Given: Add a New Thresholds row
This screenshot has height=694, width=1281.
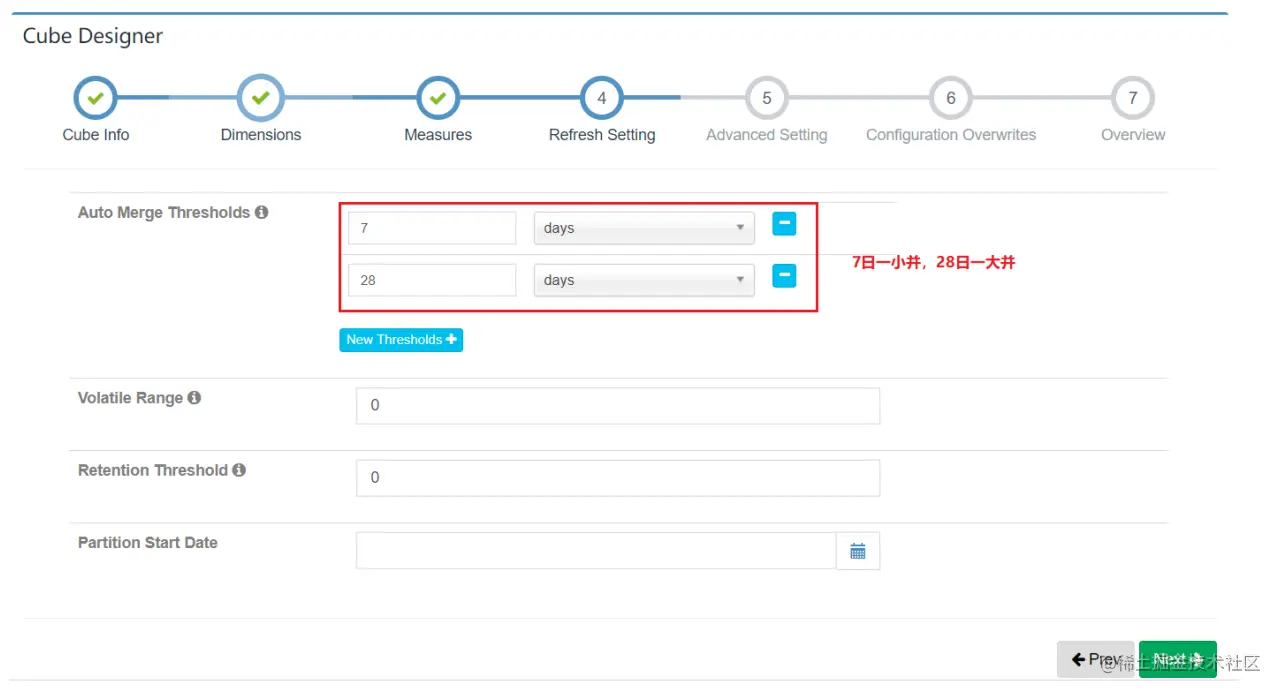Looking at the screenshot, I should pyautogui.click(x=401, y=340).
